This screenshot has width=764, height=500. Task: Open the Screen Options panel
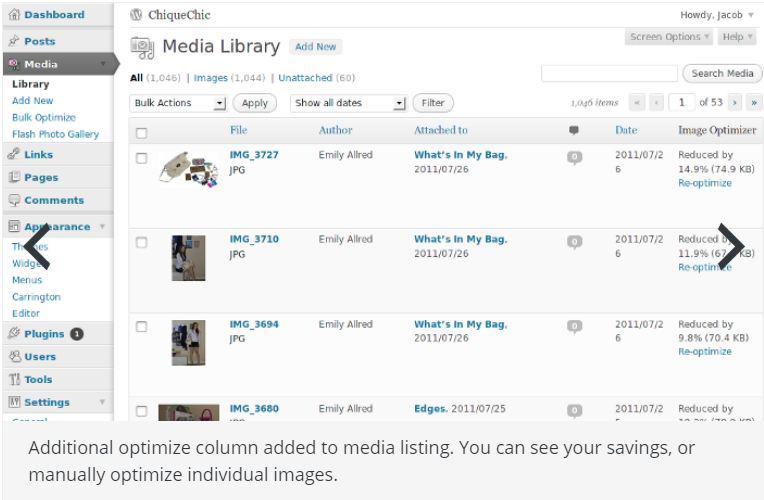[668, 38]
